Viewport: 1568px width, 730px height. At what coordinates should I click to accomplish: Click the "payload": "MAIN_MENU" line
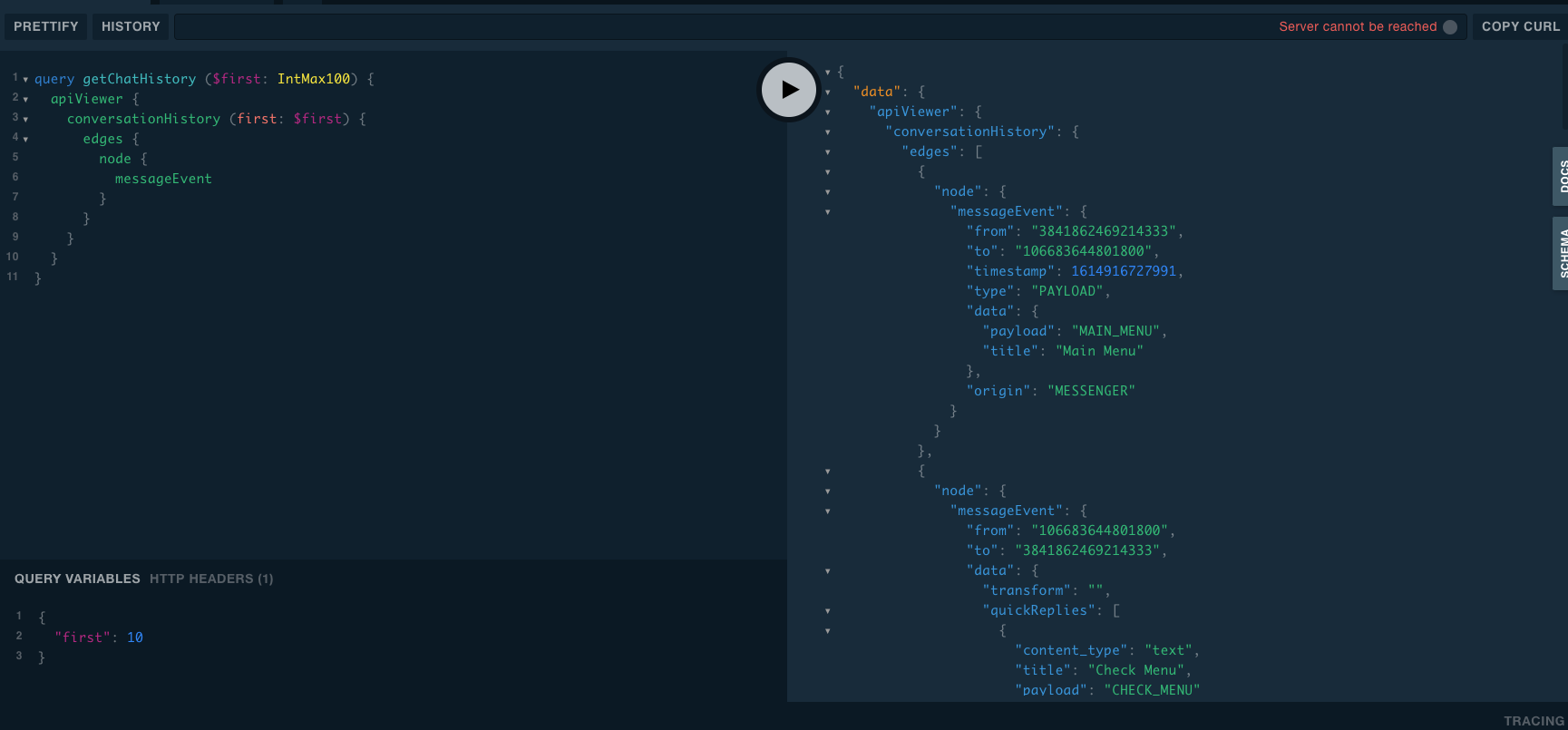pos(1075,331)
